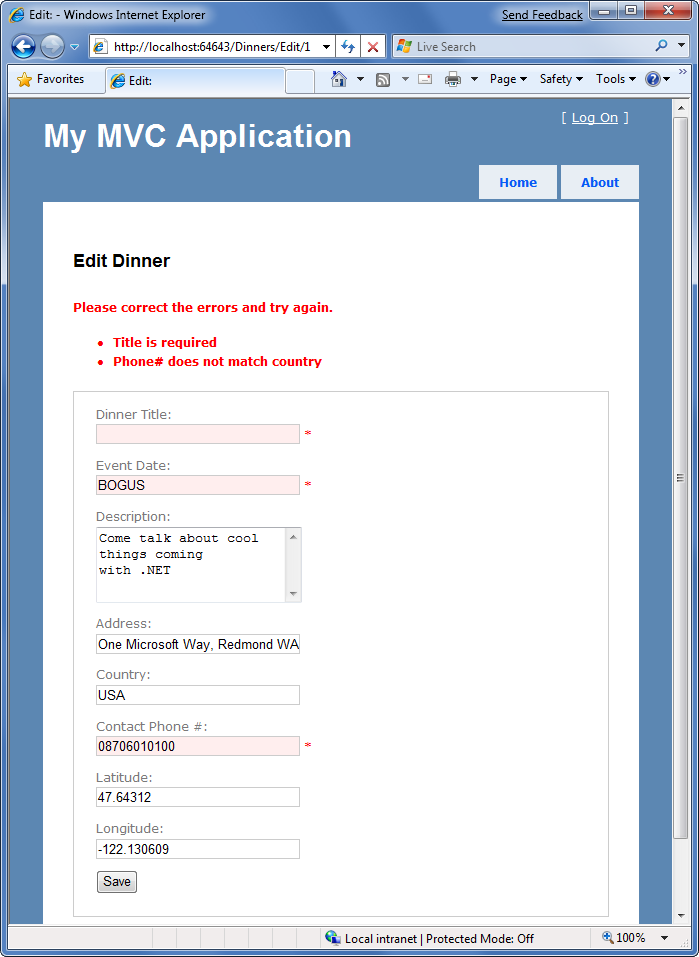Click the red Stop icon beside the address bar
Viewport: 699px width, 957px height.
pyautogui.click(x=373, y=46)
